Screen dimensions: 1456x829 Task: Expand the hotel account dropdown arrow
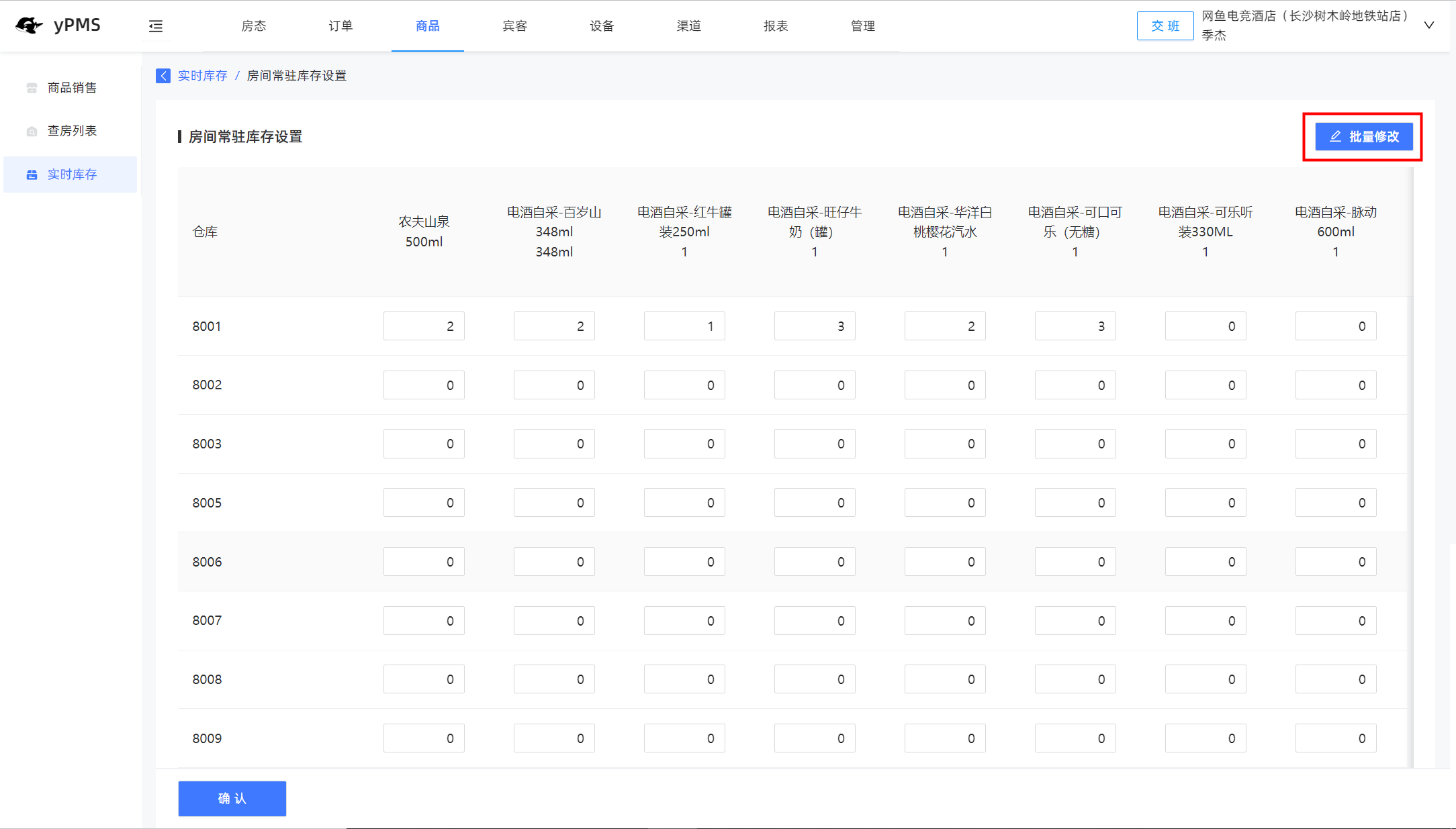click(1429, 26)
